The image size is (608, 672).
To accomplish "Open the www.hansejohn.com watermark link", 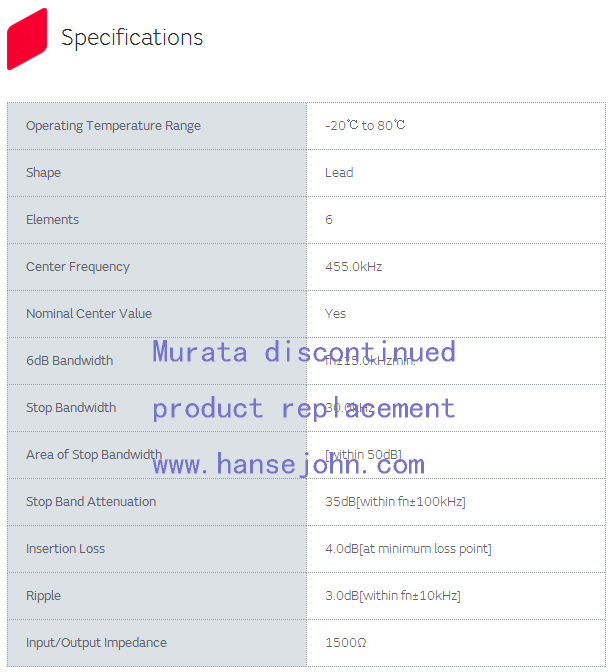I will tap(288, 464).
